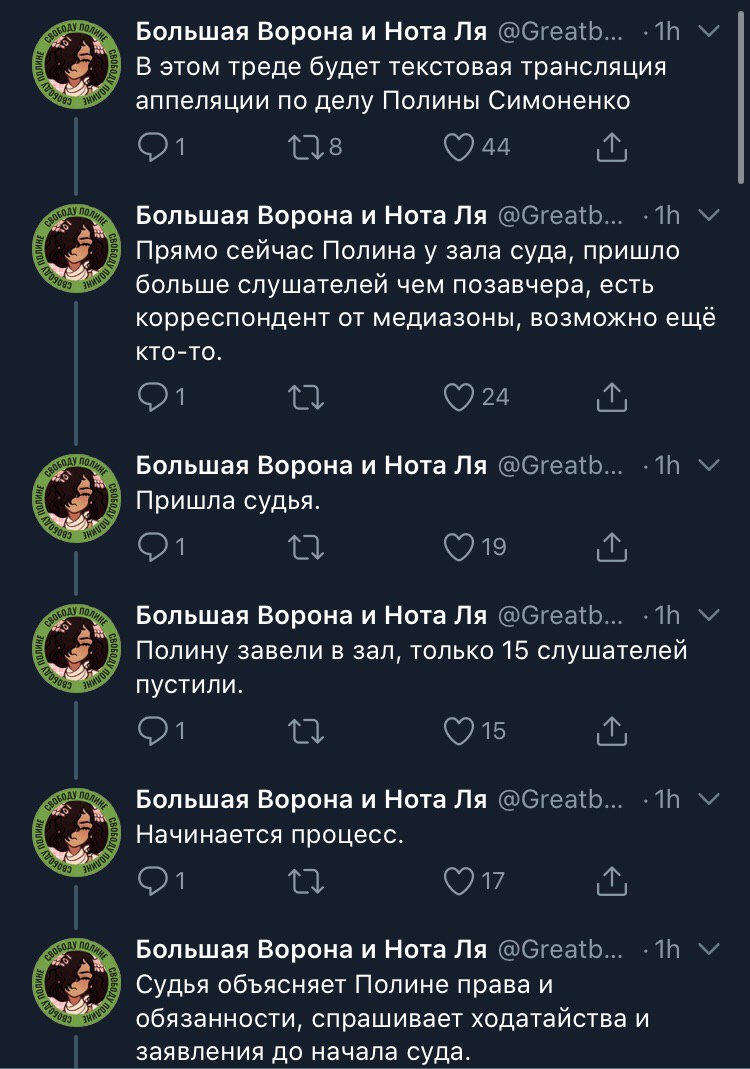This screenshot has height=1069, width=750.
Task: Expand options for the 'Пришла судья.' tweet
Action: [708, 465]
